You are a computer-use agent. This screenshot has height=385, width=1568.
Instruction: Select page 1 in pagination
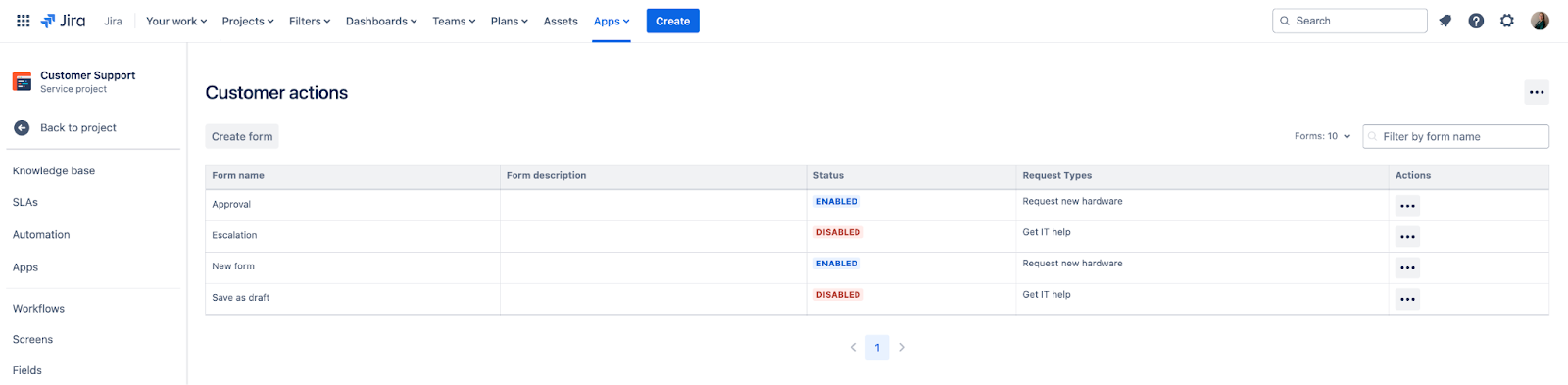877,347
